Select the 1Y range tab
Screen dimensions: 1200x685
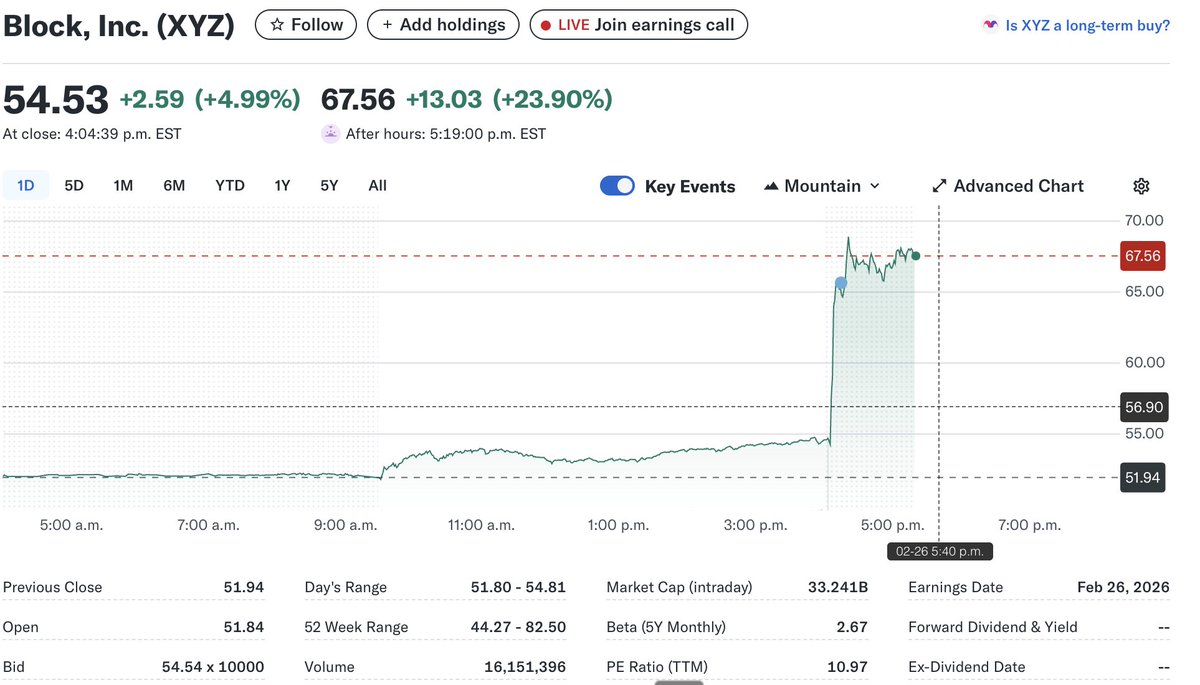click(282, 185)
